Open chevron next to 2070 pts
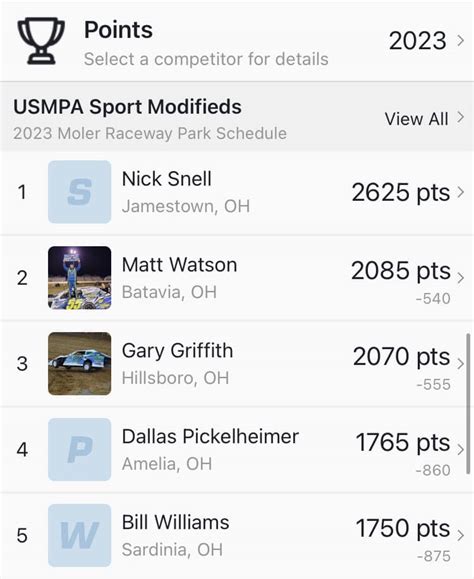The image size is (474, 579). point(460,364)
